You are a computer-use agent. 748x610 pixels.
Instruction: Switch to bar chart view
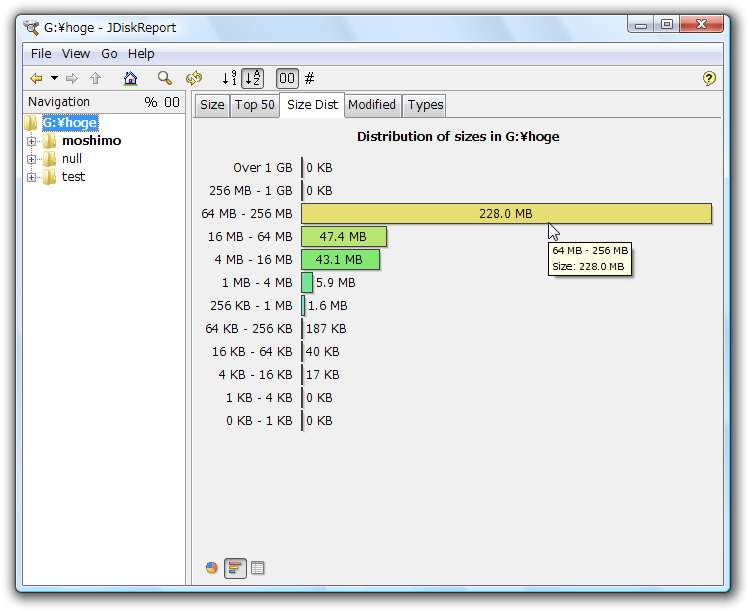pos(235,568)
